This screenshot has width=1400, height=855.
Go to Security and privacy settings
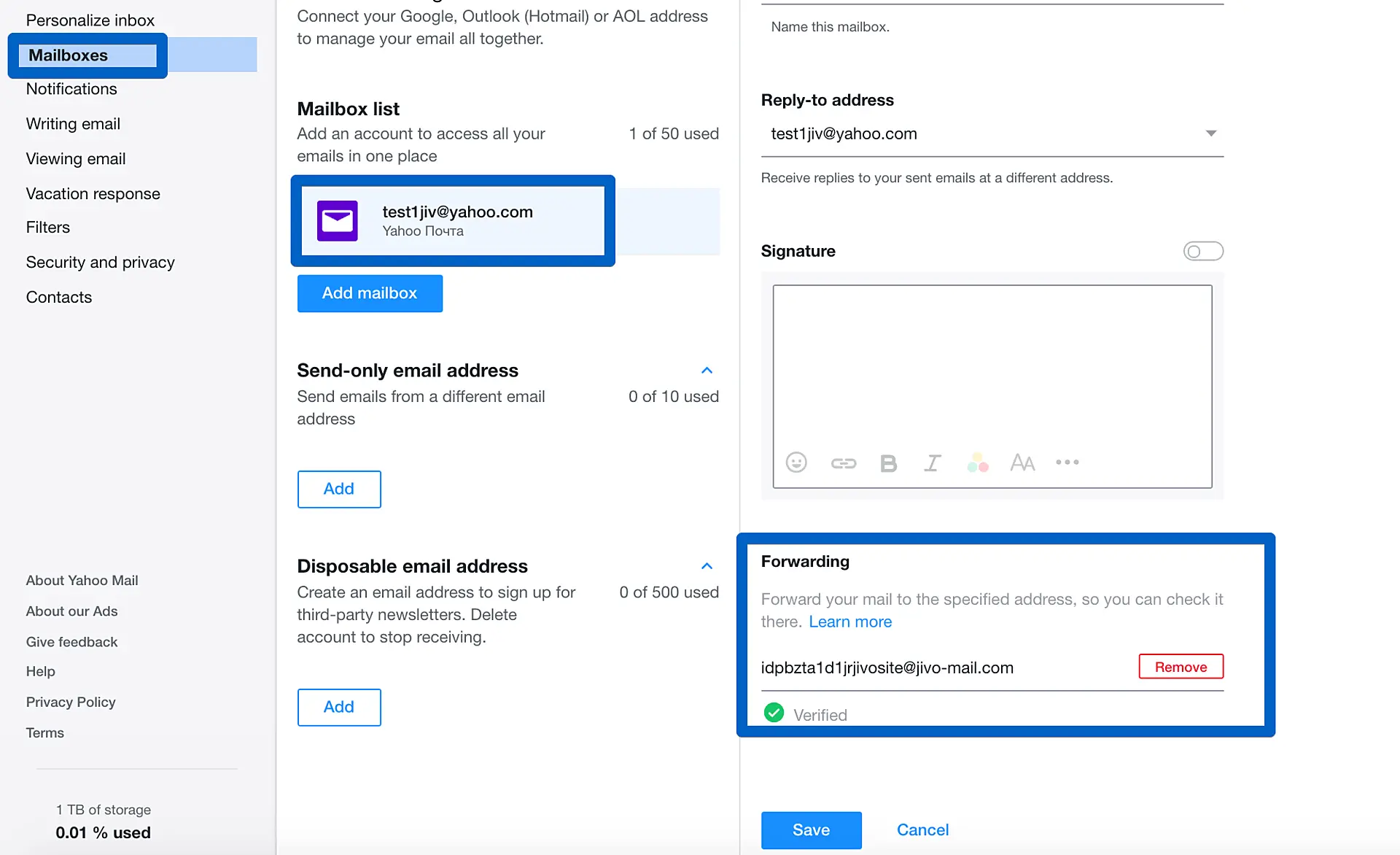100,262
